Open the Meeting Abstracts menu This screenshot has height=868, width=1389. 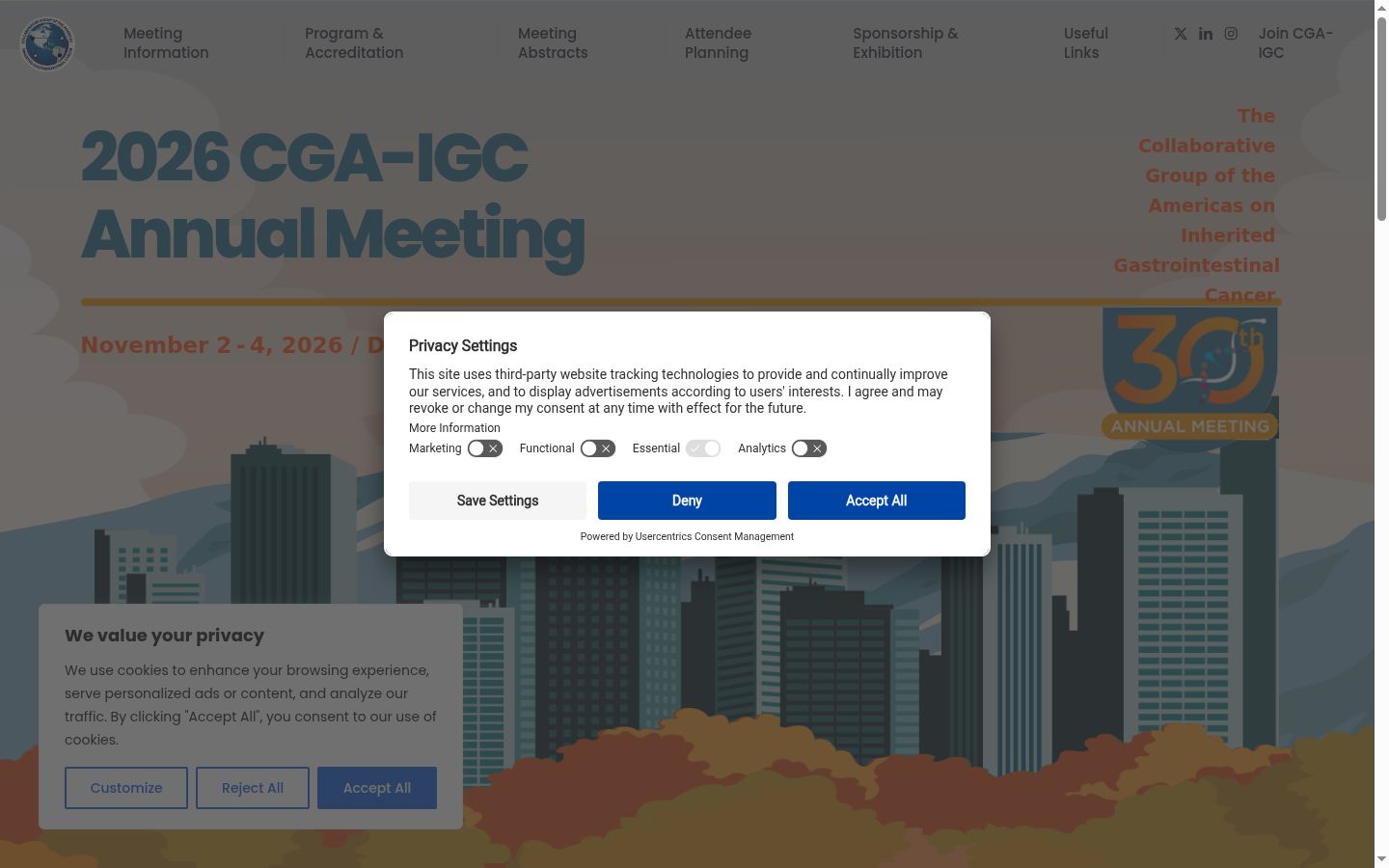click(x=553, y=43)
